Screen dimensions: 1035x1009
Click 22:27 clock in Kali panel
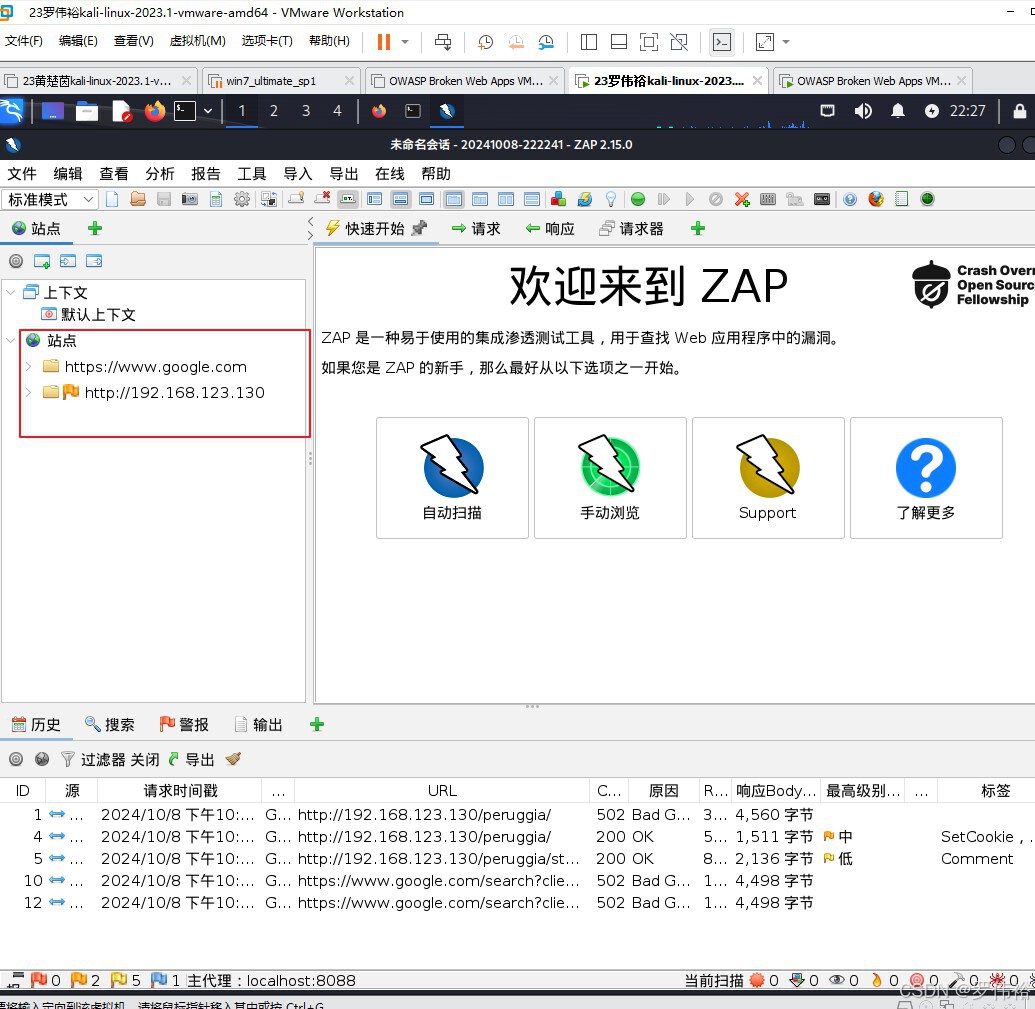(967, 111)
